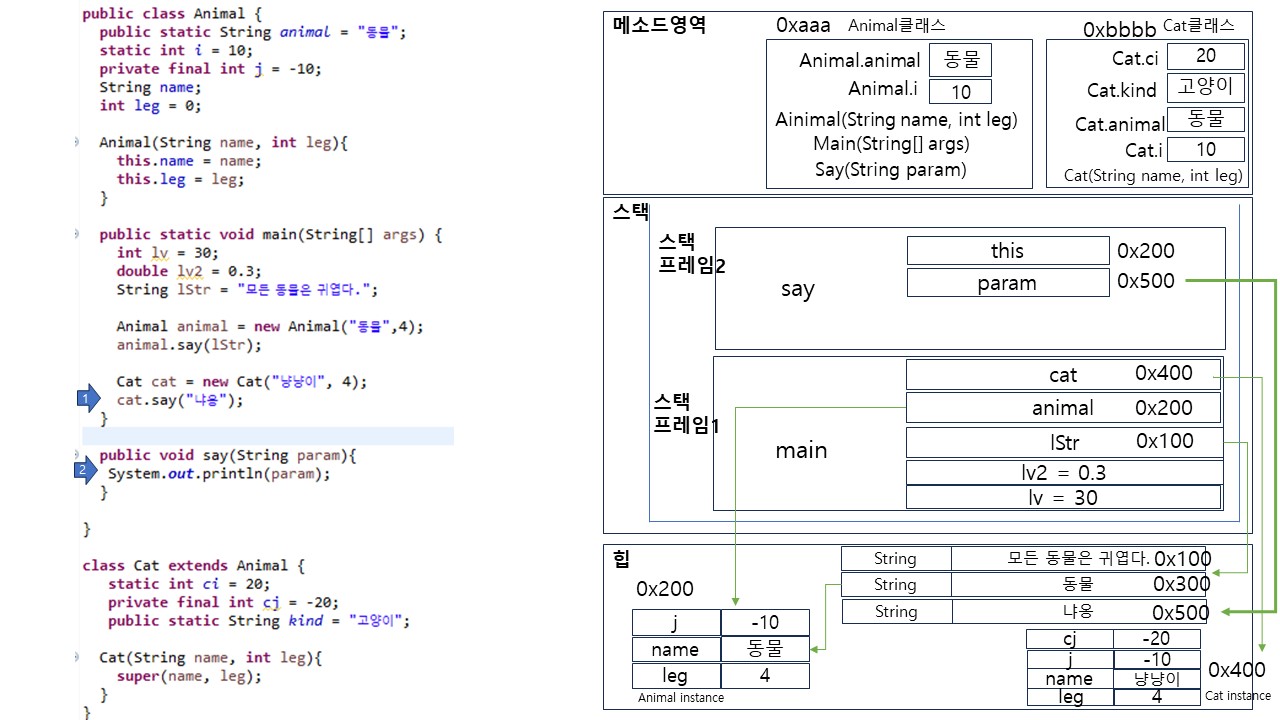Collapse the Cat constructor code fold marker
Image resolution: width=1280 pixels, height=720 pixels.
pyautogui.click(x=76, y=658)
